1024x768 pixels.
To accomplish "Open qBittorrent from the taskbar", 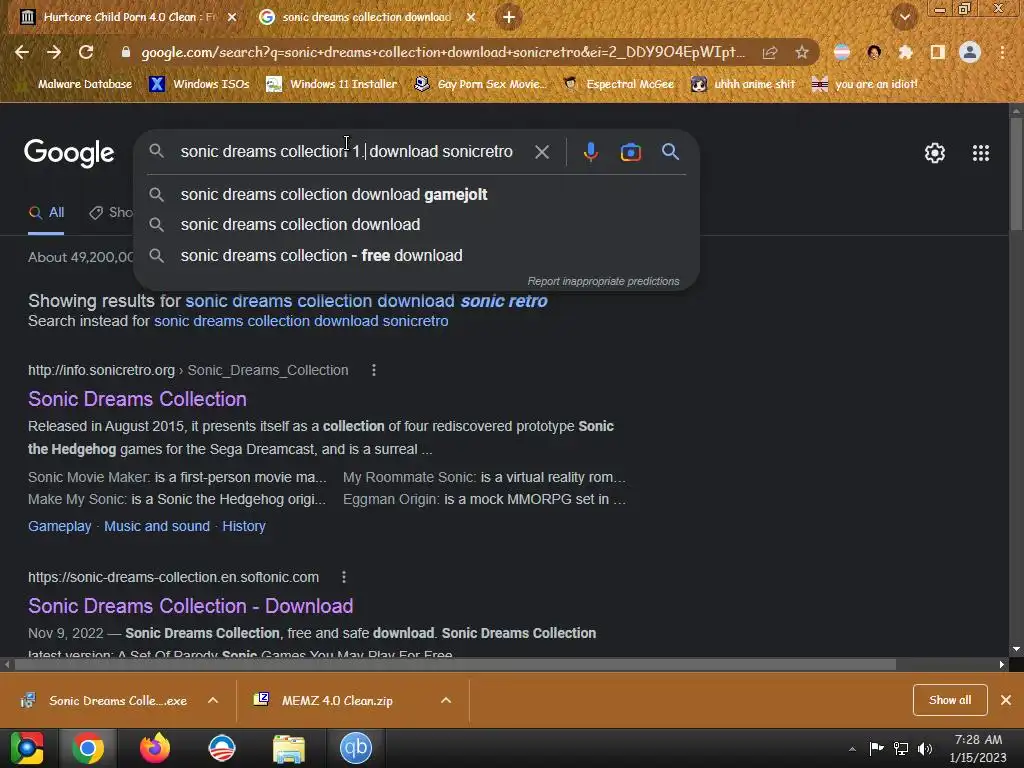I will point(355,748).
